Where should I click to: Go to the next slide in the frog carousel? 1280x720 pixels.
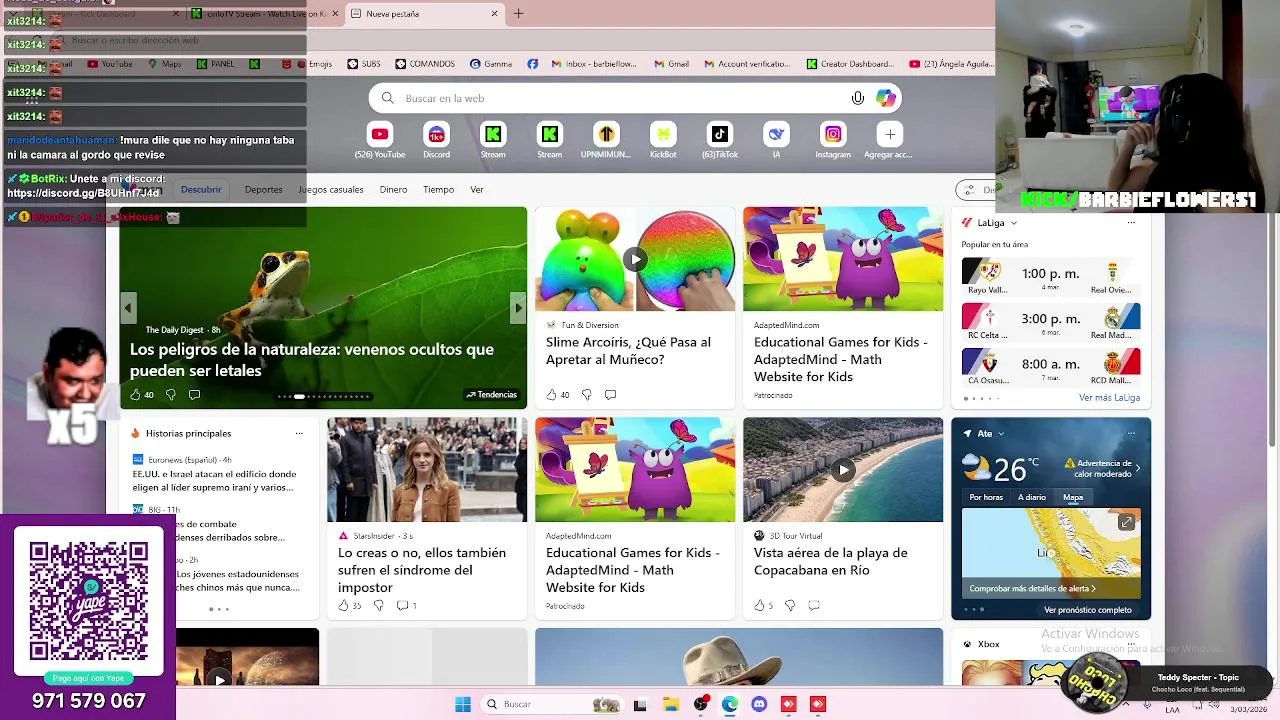518,308
